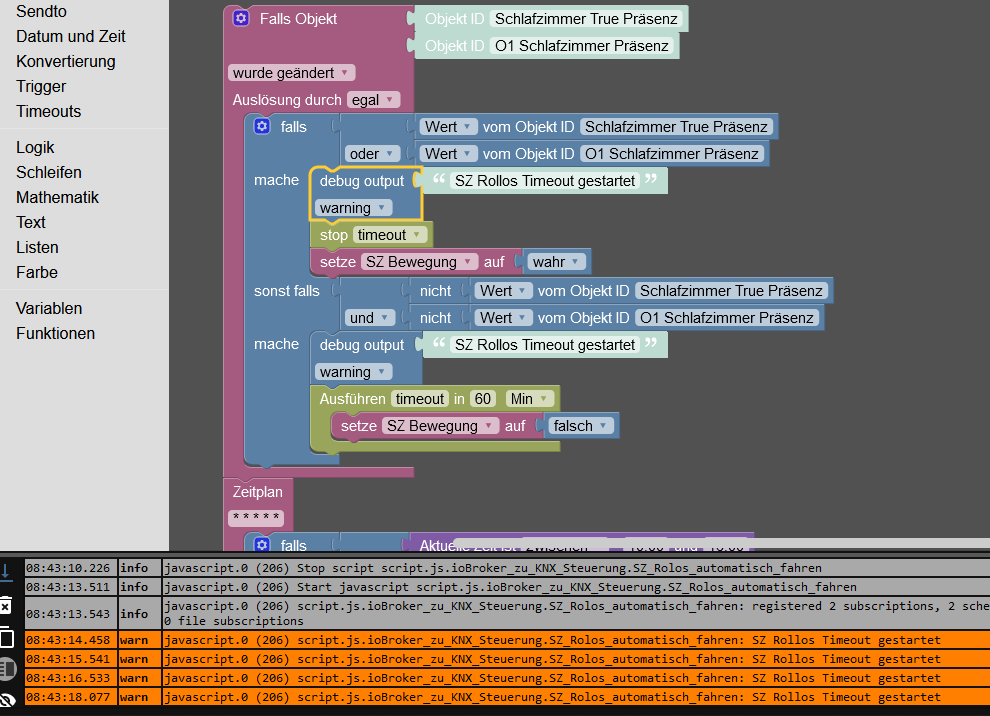Screen dimensions: 990x716
Task: Select the 'nicht' block on sonst falls row
Action: (x=436, y=290)
